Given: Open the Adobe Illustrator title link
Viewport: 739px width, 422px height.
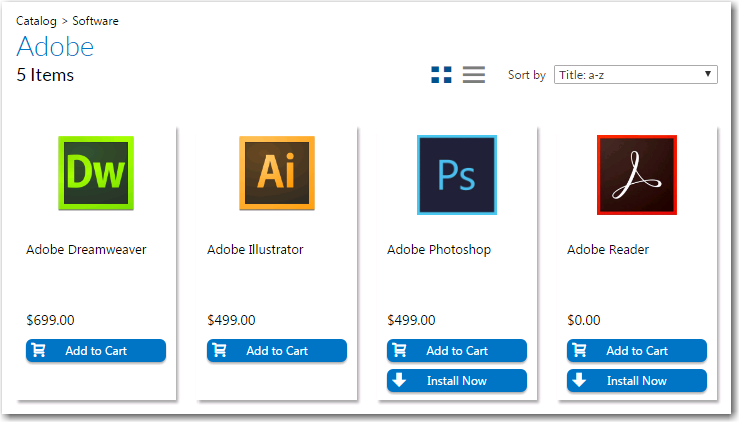Looking at the screenshot, I should pyautogui.click(x=255, y=250).
